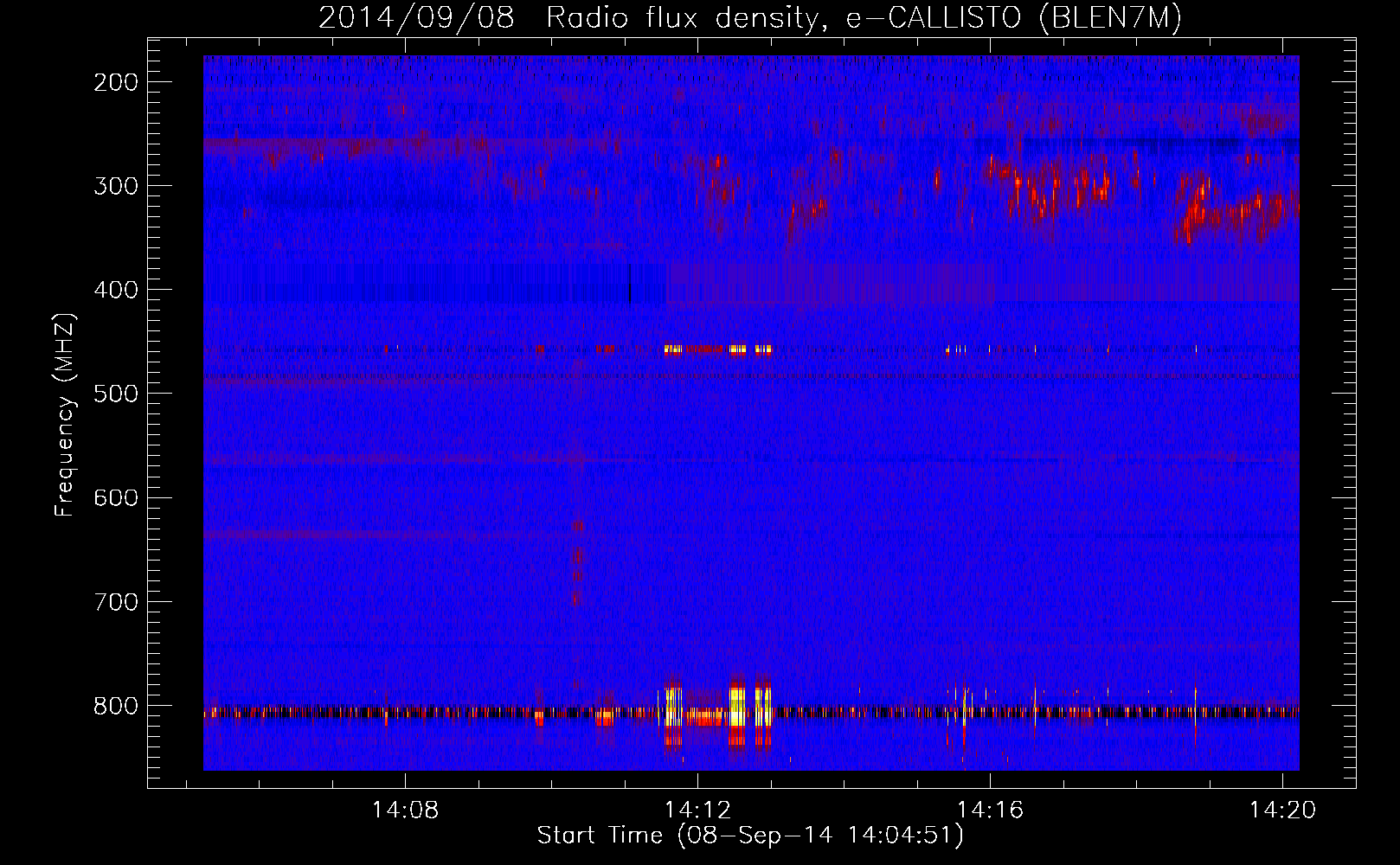Click the "Frequency (MHZ)" axis label

[x=65, y=415]
